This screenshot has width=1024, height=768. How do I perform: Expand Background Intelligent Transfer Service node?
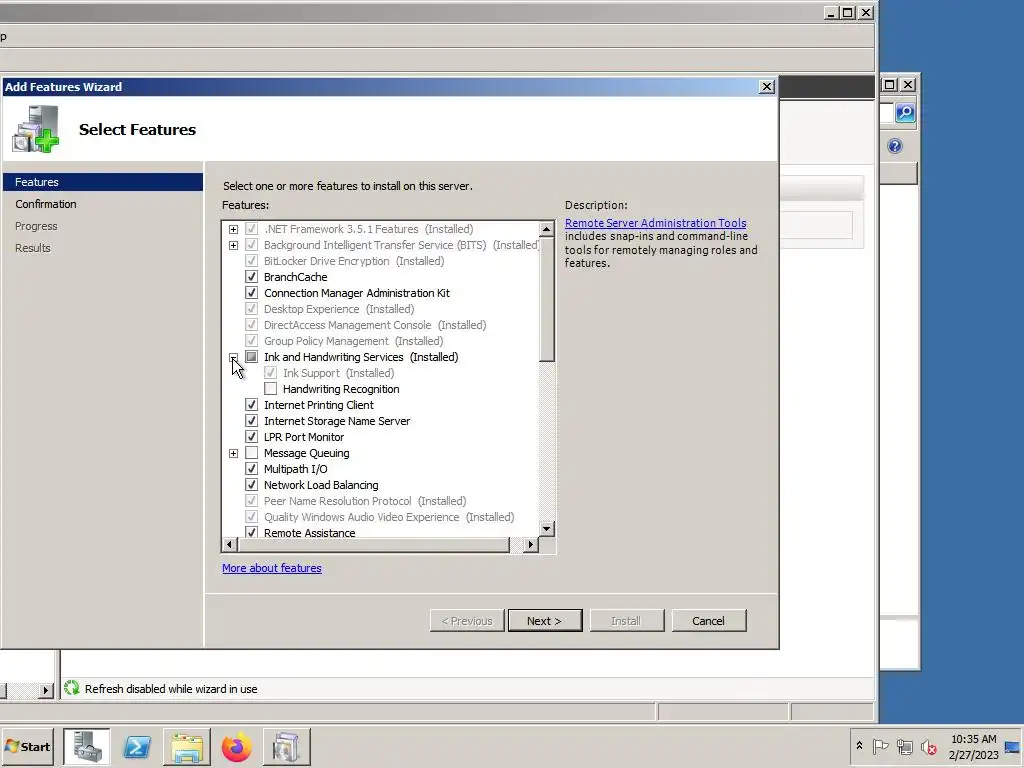pyautogui.click(x=233, y=246)
